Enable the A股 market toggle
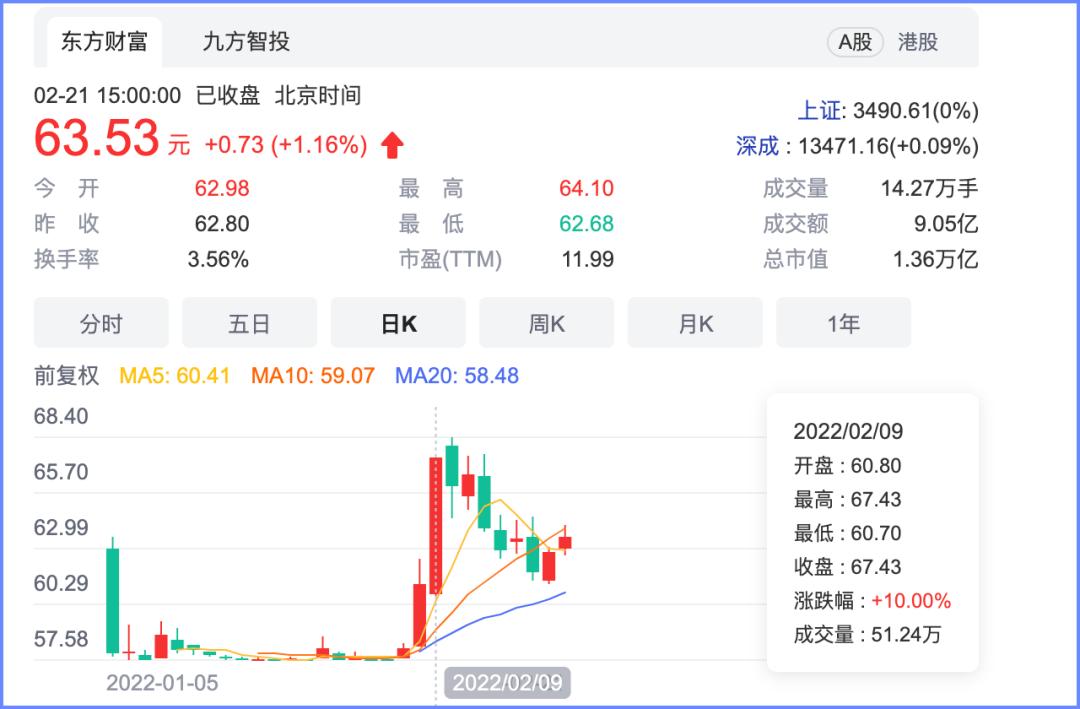 tap(854, 42)
